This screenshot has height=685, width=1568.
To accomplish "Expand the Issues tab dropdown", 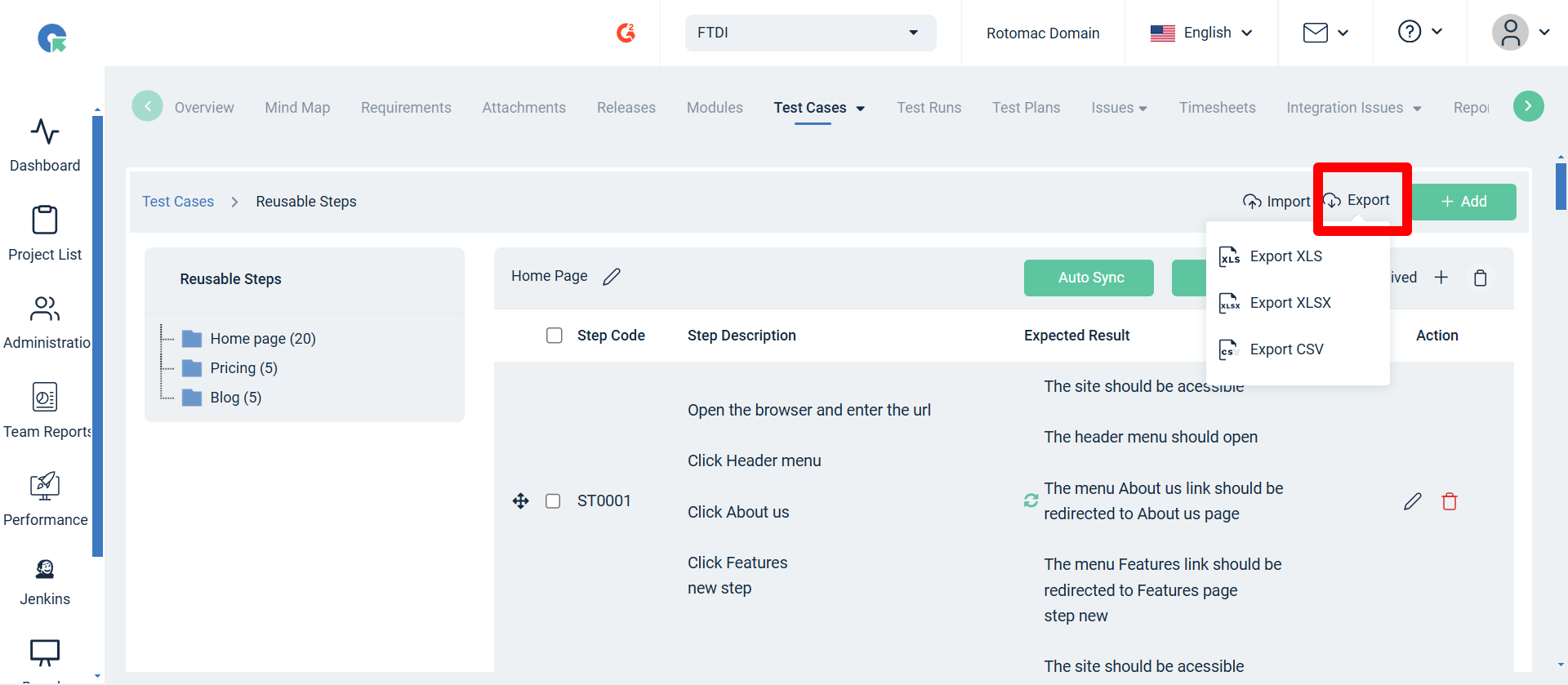I will coord(1120,108).
